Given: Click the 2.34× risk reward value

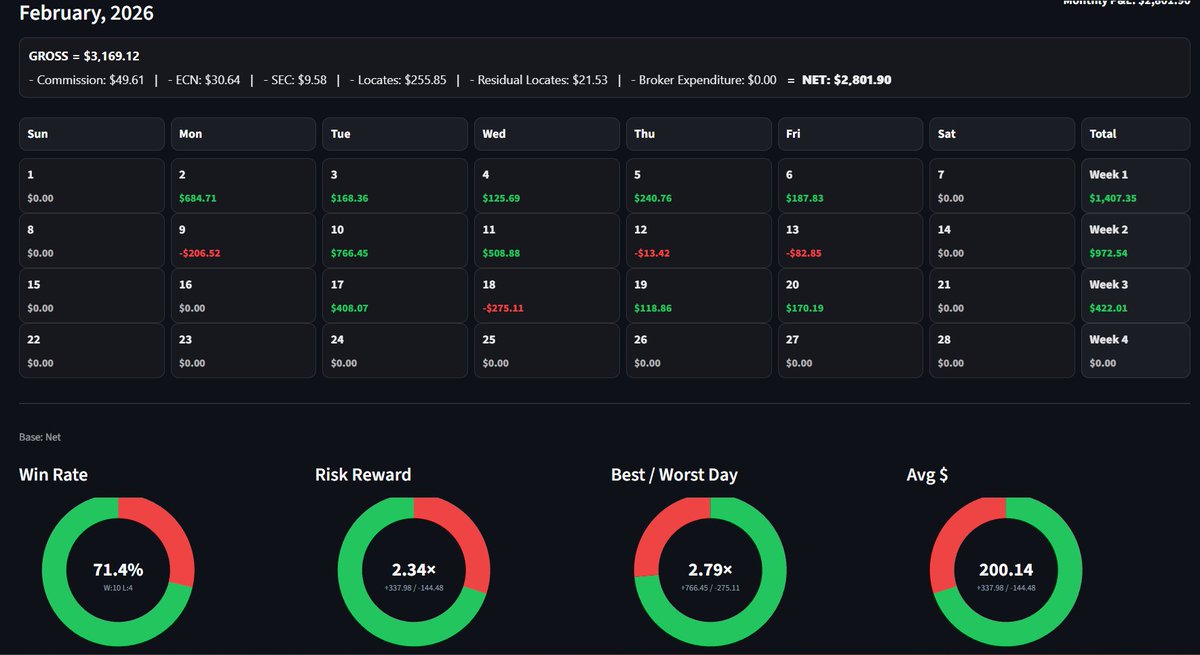Looking at the screenshot, I should [414, 570].
